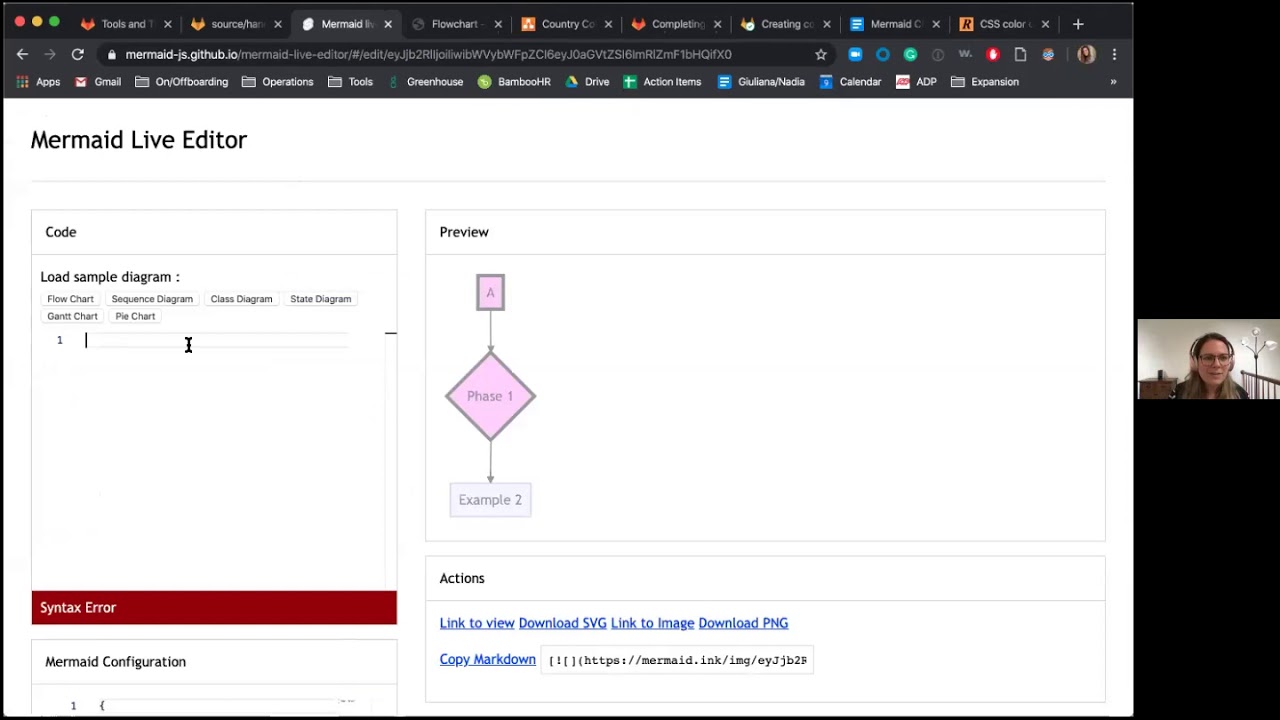Reload the page with the refresh icon

(x=77, y=54)
